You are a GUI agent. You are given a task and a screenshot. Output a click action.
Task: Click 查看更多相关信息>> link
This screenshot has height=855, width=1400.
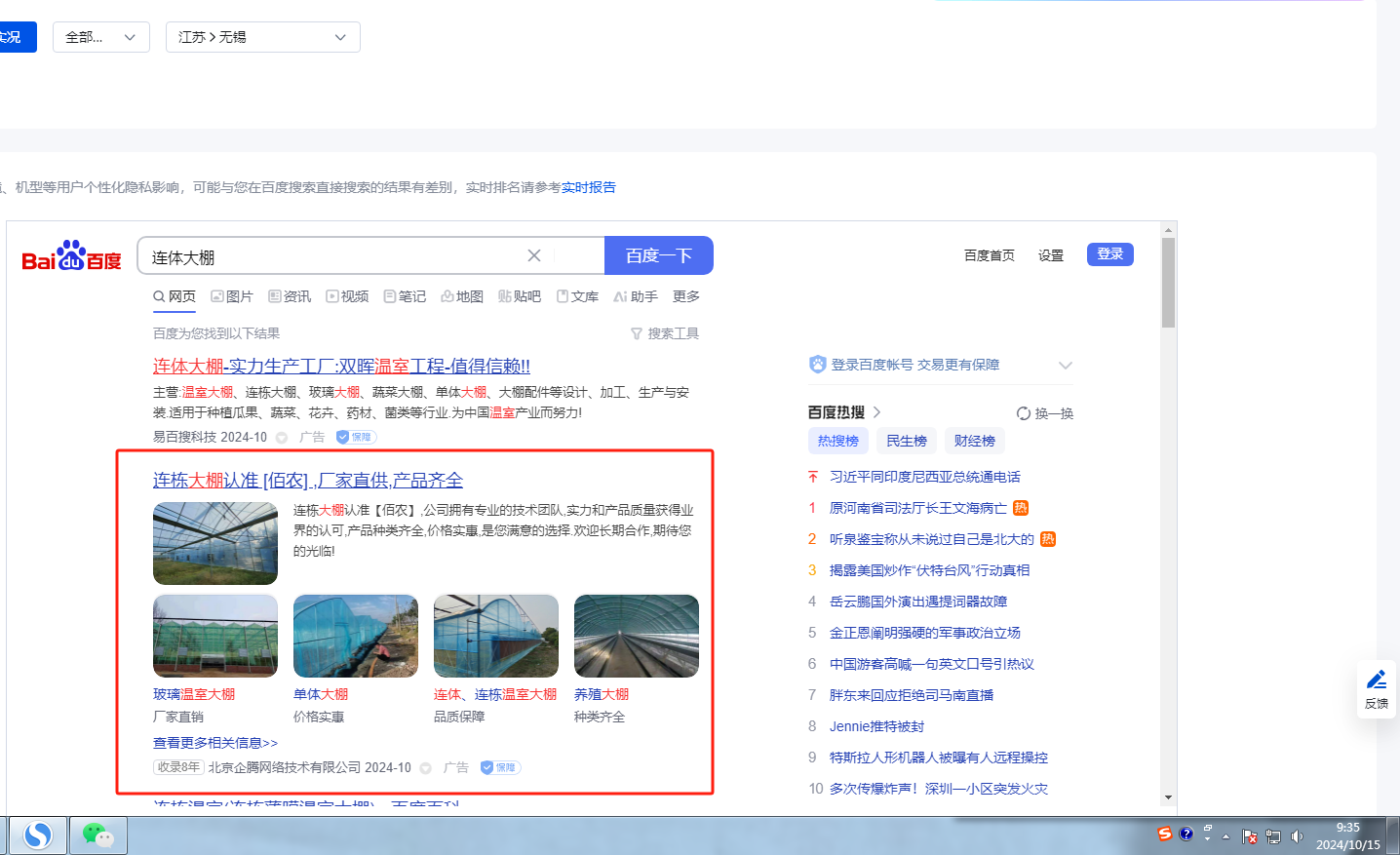[x=215, y=743]
